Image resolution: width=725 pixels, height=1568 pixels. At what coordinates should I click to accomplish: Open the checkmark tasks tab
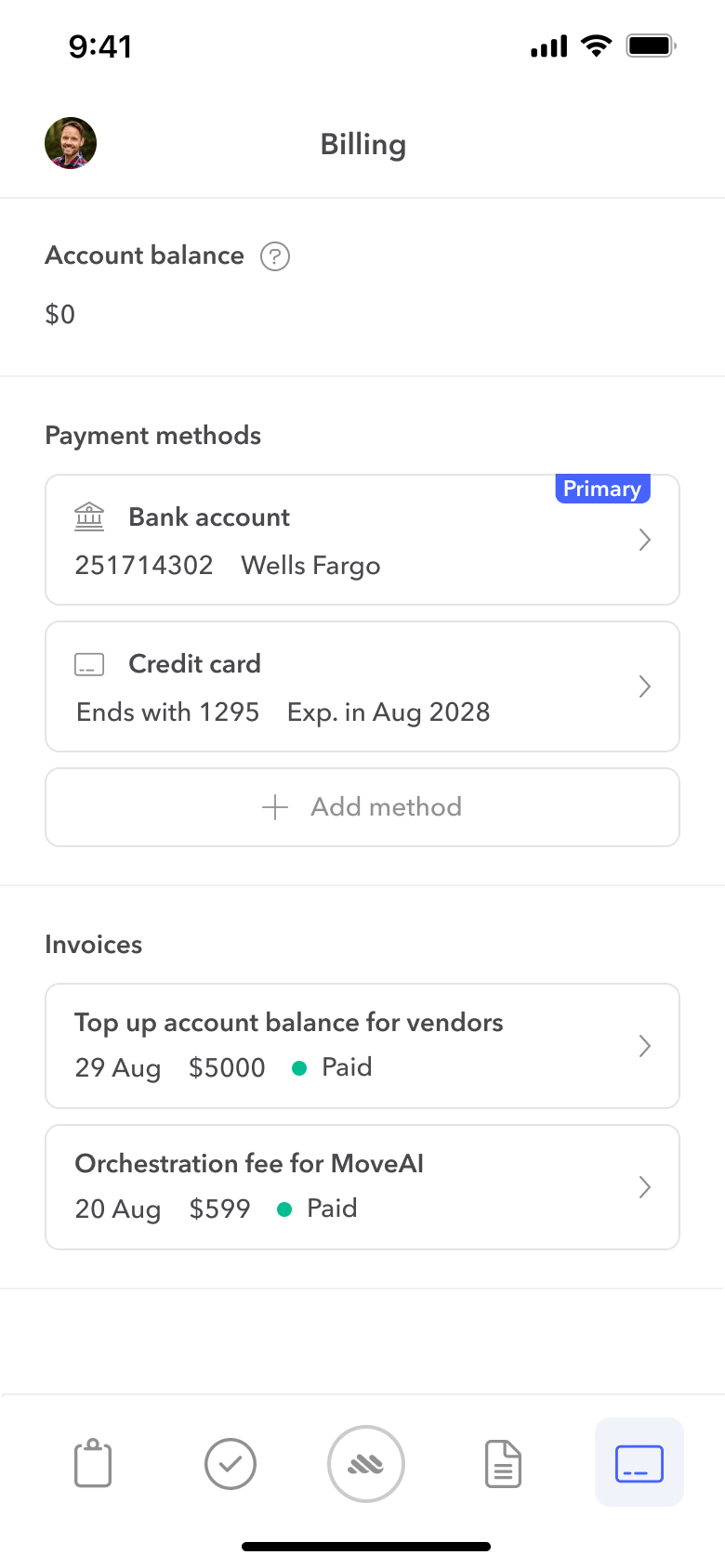231,1464
